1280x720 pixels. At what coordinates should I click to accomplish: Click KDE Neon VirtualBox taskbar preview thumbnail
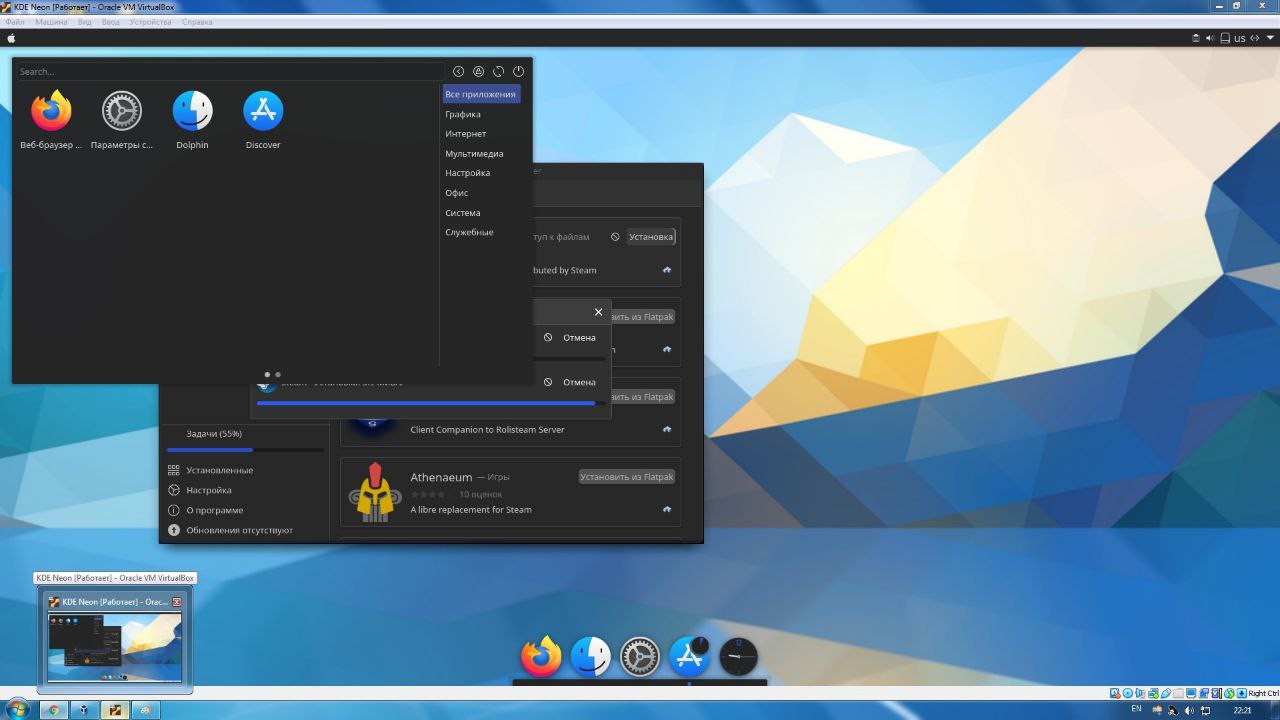pyautogui.click(x=115, y=647)
